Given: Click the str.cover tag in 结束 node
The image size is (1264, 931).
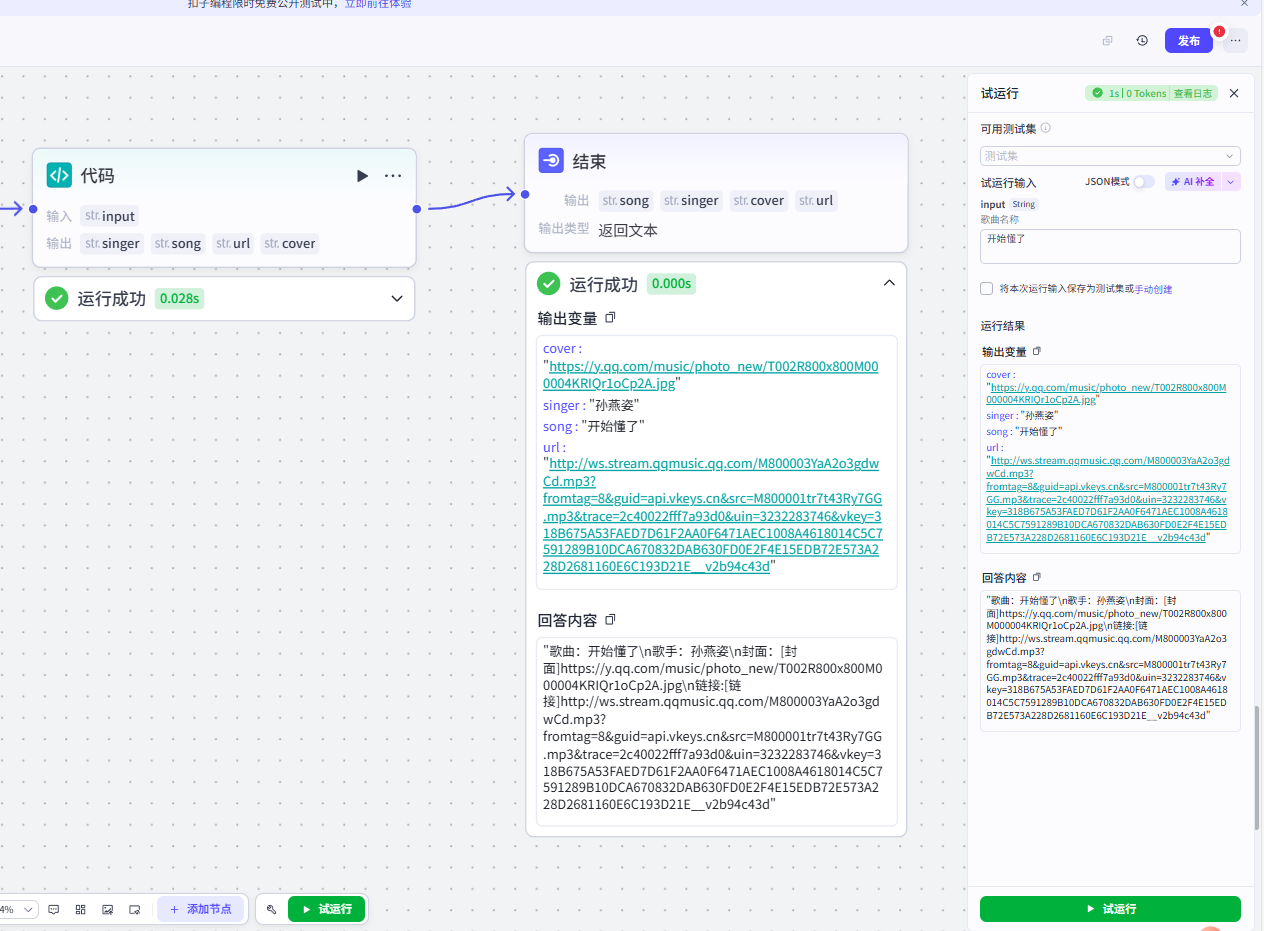Looking at the screenshot, I should [x=759, y=200].
